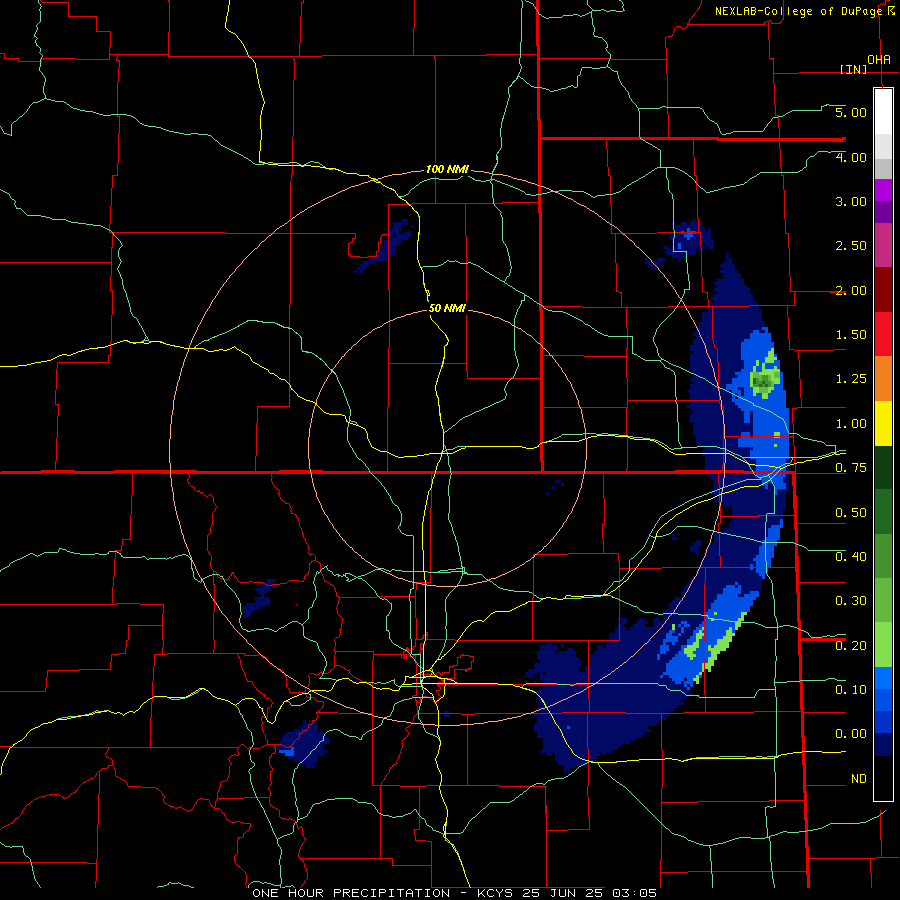Click the OHA product label
Viewport: 900px width, 900px height.
(879, 59)
